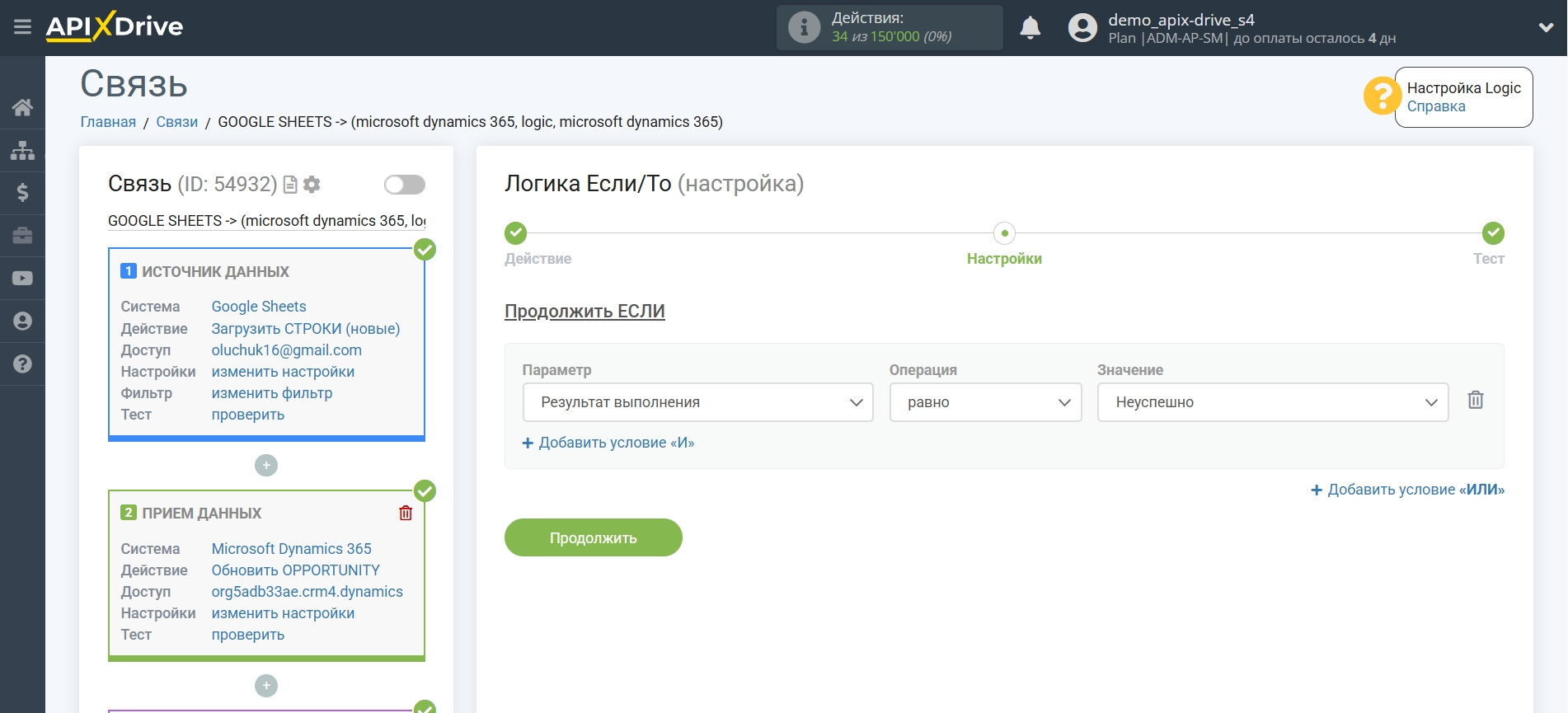The width and height of the screenshot is (1568, 713).
Task: Open profile sidebar icon
Action: tap(22, 321)
